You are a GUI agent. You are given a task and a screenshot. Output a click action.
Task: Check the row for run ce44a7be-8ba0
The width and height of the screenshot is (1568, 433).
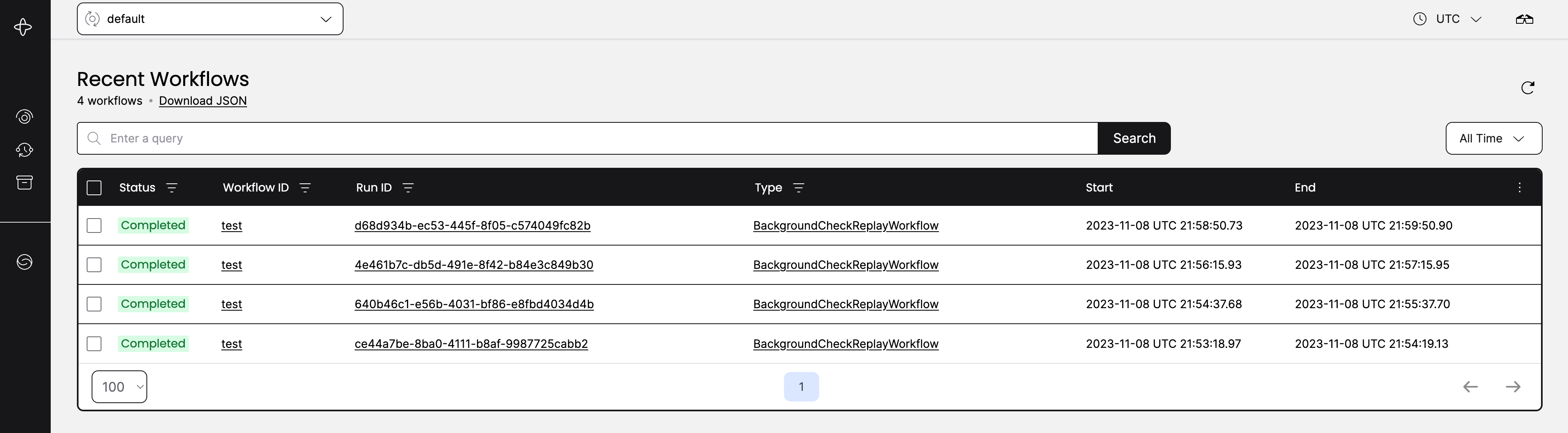click(x=94, y=343)
